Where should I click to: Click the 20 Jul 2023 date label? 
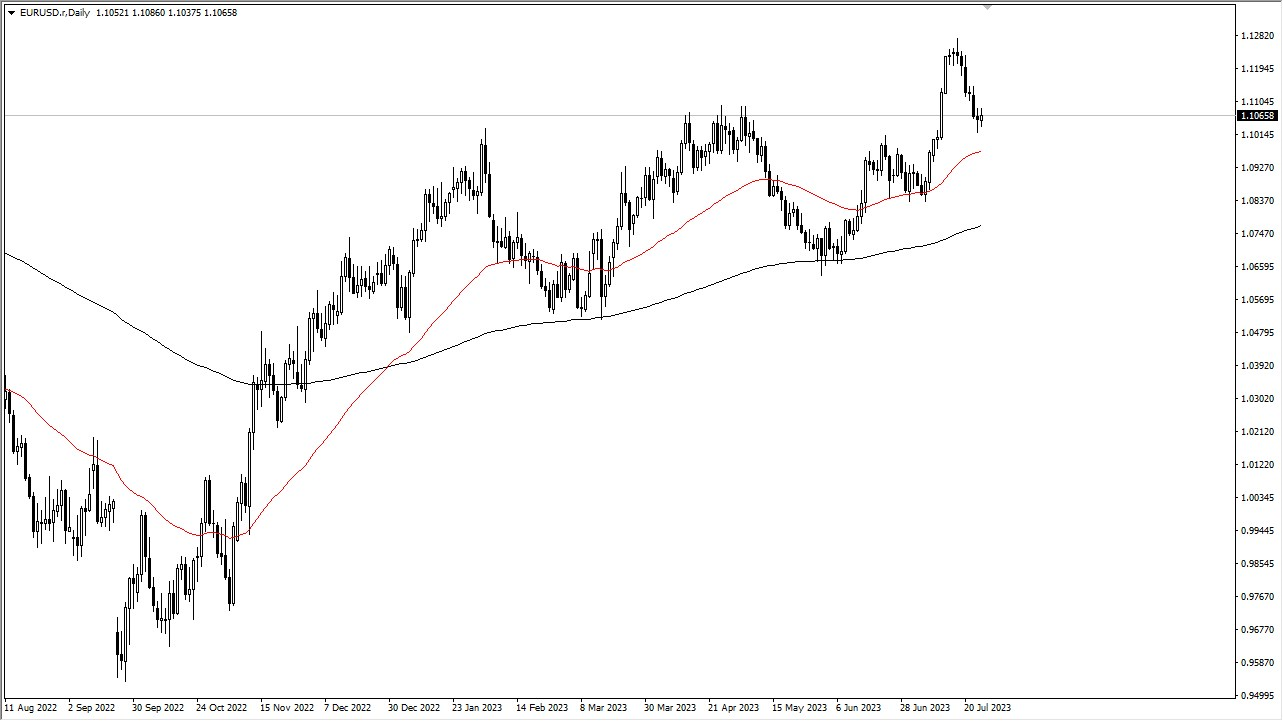[x=988, y=708]
